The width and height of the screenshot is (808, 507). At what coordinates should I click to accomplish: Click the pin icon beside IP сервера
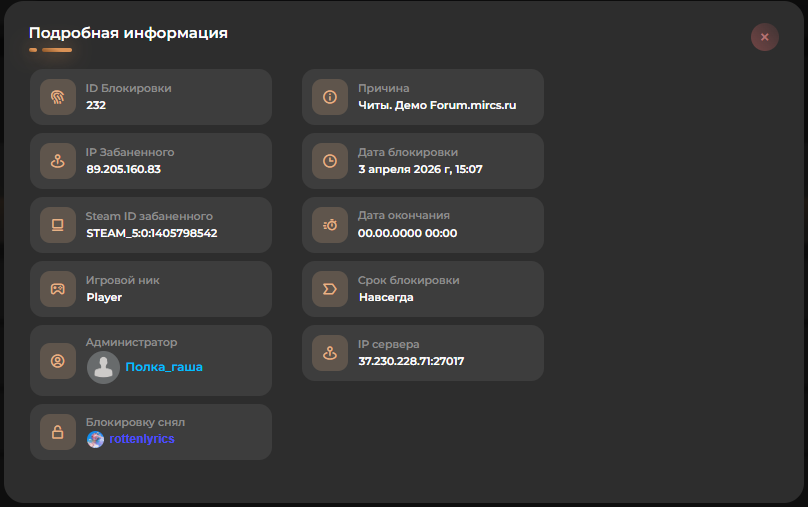[x=330, y=353]
